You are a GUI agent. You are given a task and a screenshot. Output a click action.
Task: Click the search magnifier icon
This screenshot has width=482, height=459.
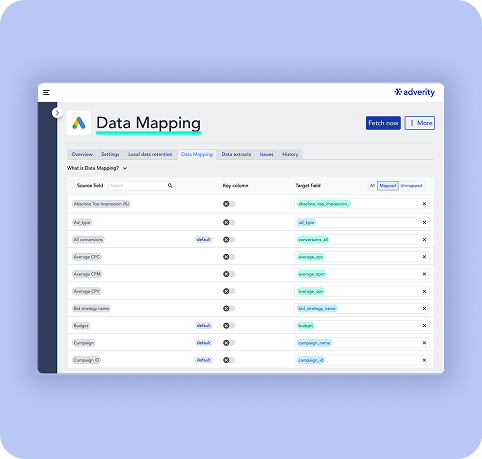click(x=170, y=185)
